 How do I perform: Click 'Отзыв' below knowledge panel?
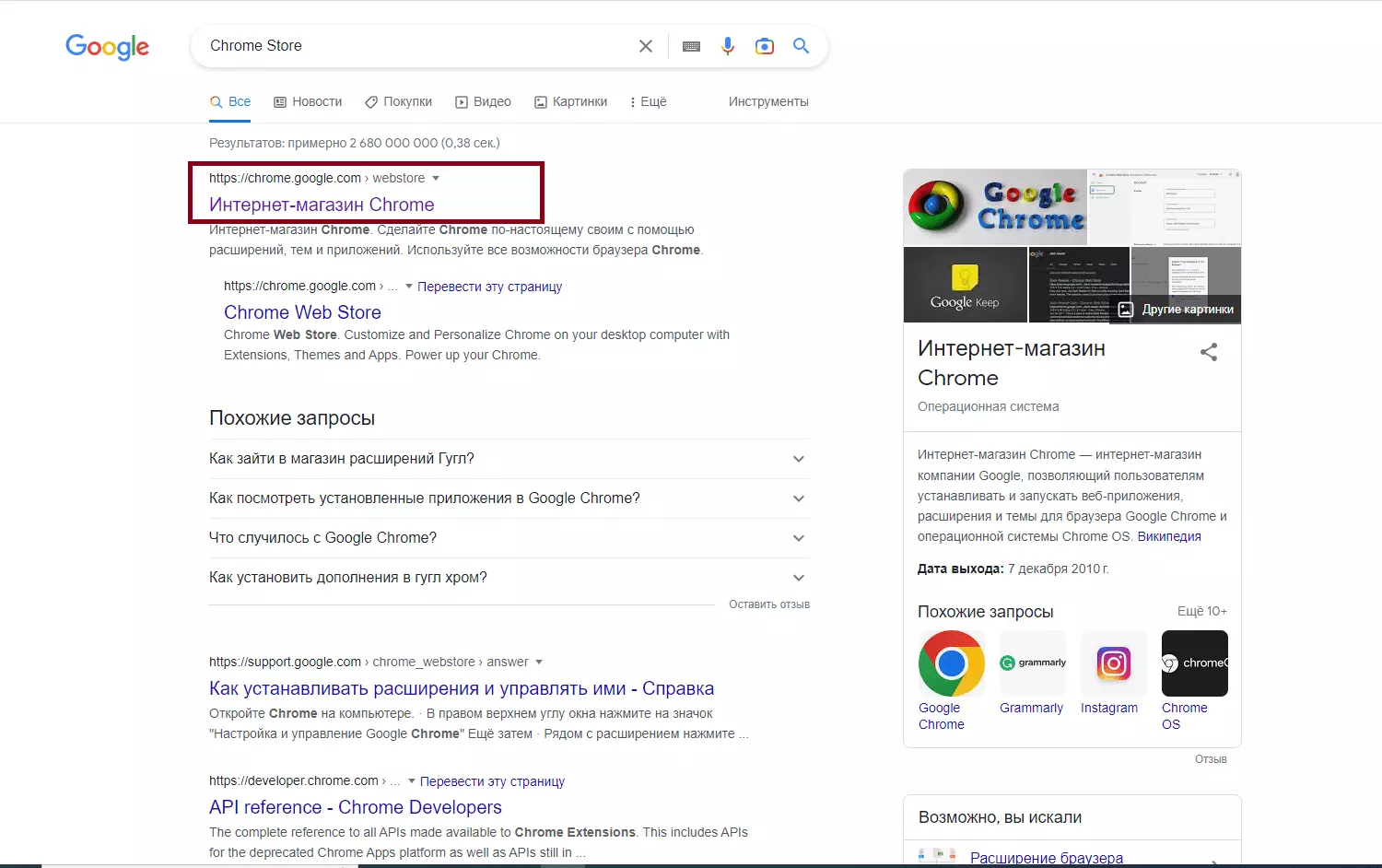click(1211, 759)
